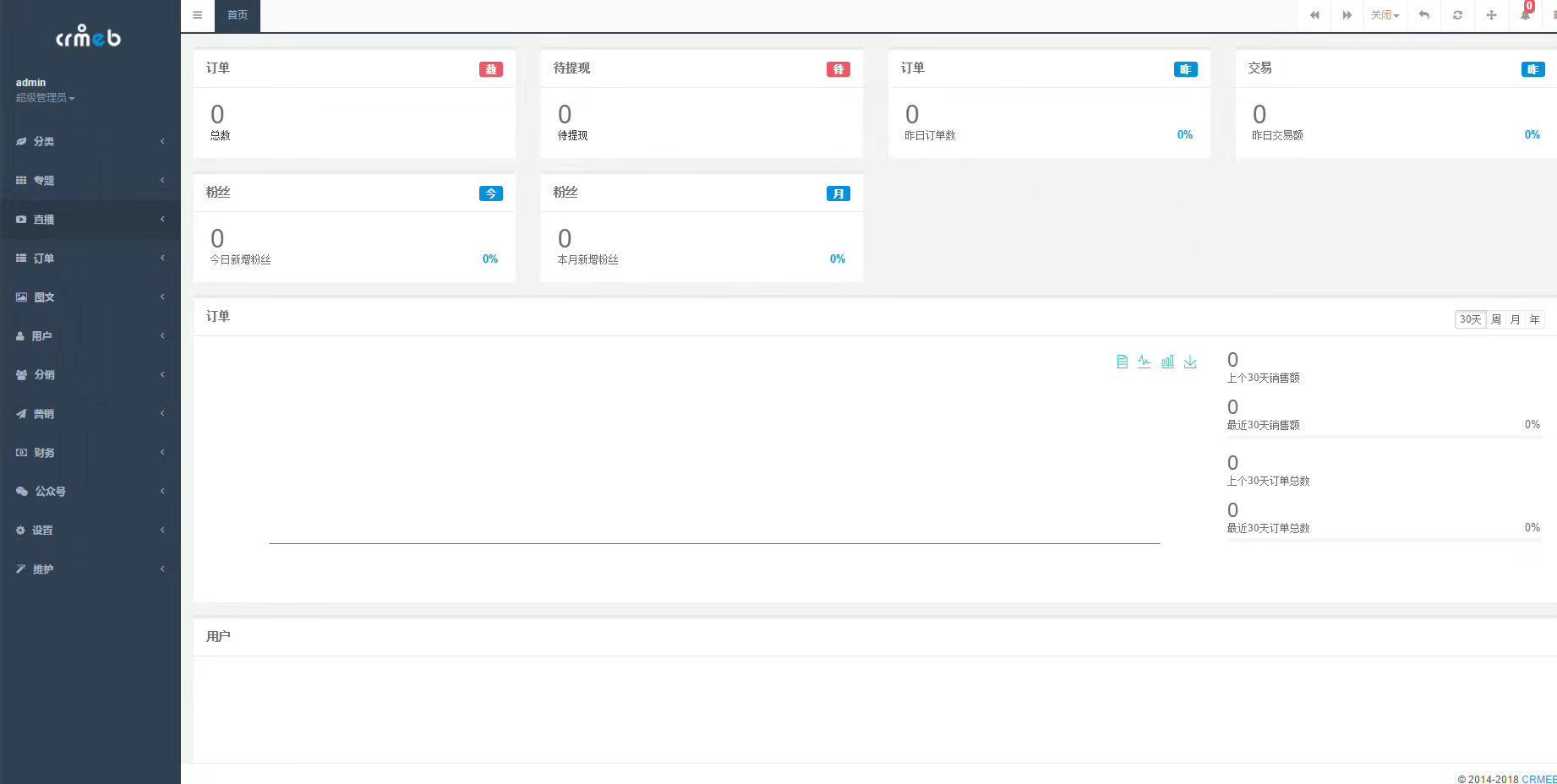
Task: Open the 关闭 dropdown in tab bar
Action: point(1385,15)
